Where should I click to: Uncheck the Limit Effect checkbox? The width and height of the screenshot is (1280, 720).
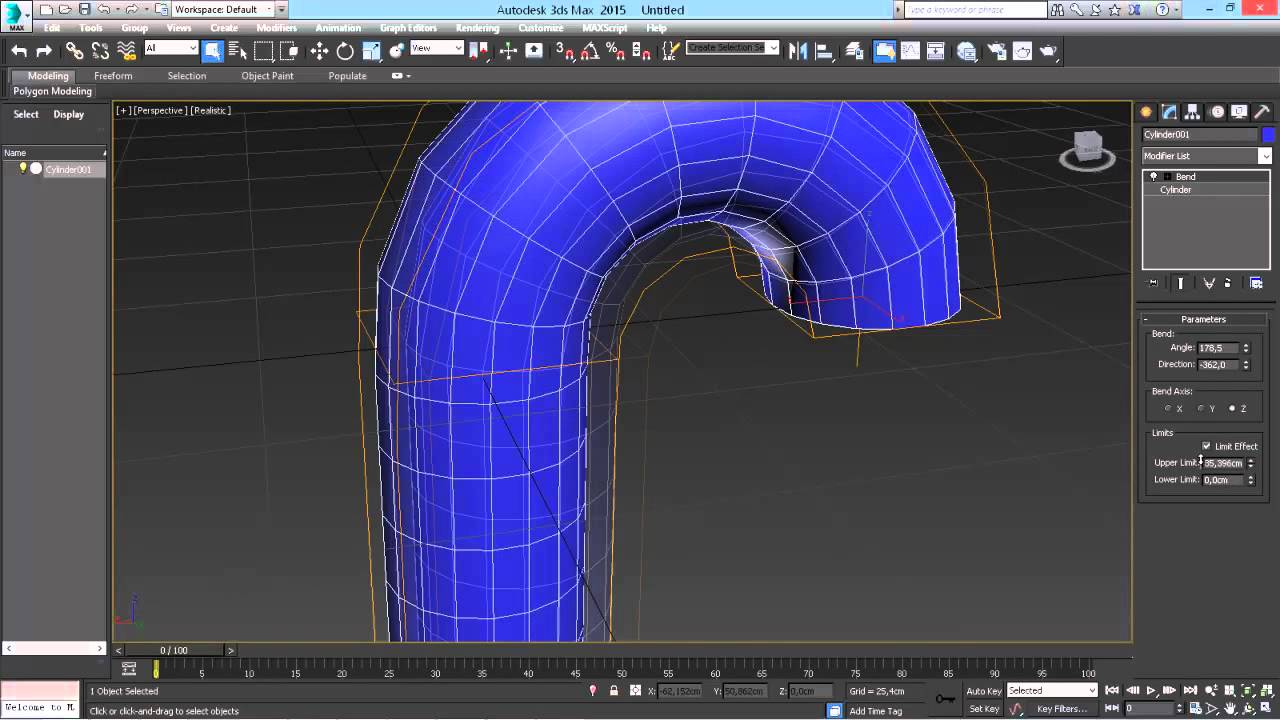pyautogui.click(x=1206, y=446)
